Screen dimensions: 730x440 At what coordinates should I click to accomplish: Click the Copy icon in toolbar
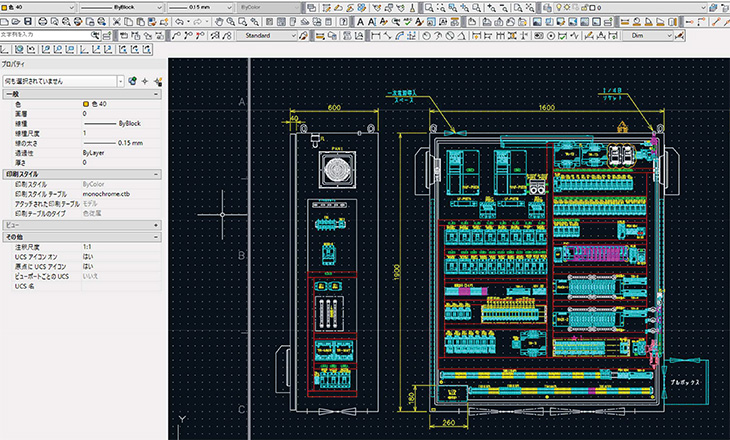click(128, 21)
